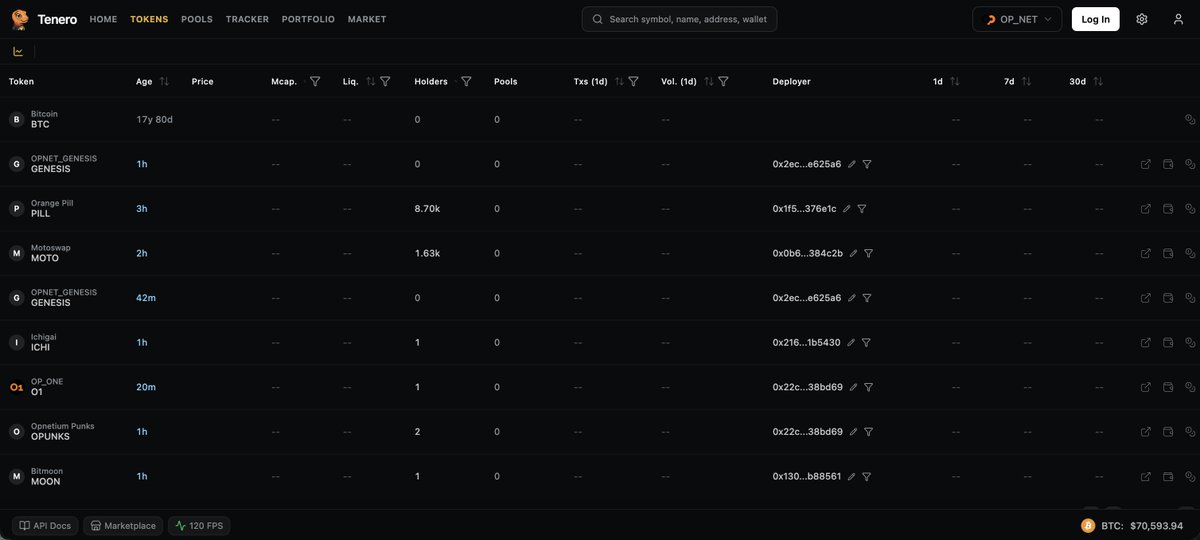Click wallet icon in ICHI row
Screen dimensions: 1200x540
[1168, 343]
